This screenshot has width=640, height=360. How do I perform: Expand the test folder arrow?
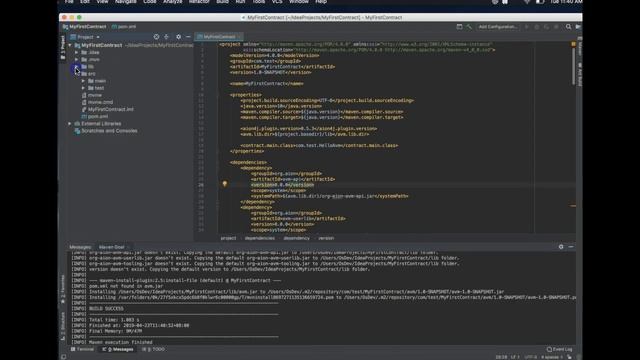click(x=83, y=88)
